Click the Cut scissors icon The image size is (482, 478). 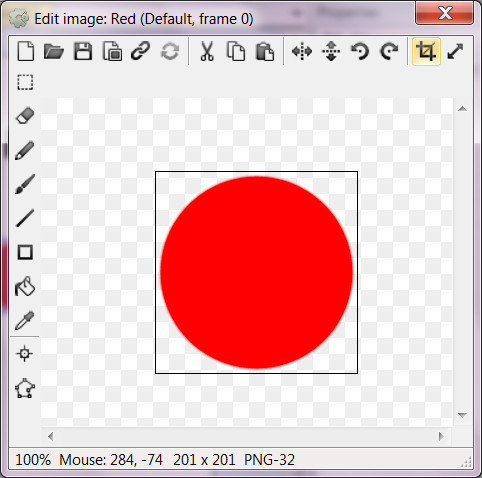point(207,51)
